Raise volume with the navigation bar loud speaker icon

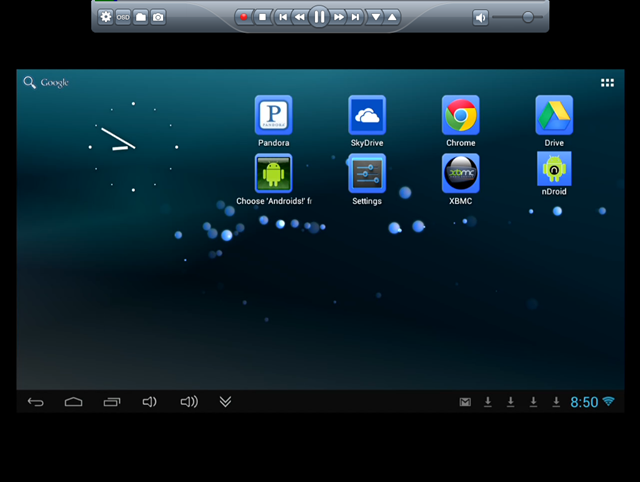pos(189,402)
